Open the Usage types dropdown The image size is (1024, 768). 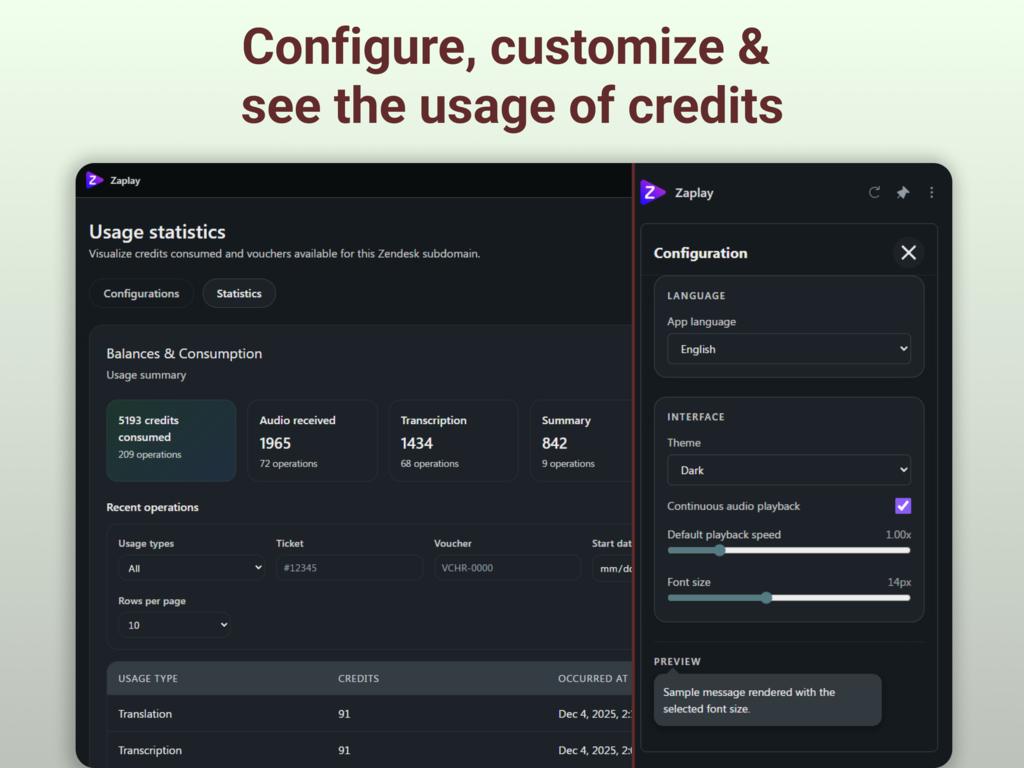190,568
